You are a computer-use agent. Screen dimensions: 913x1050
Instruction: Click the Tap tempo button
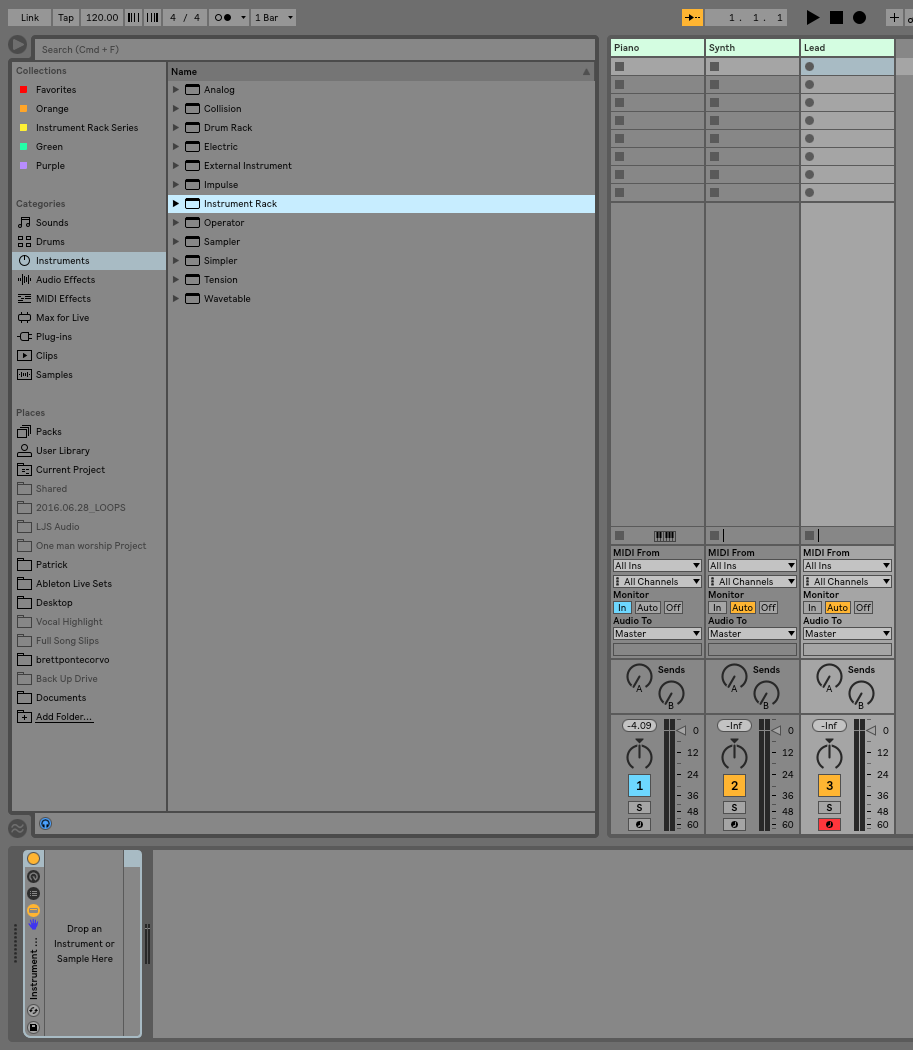tap(66, 17)
